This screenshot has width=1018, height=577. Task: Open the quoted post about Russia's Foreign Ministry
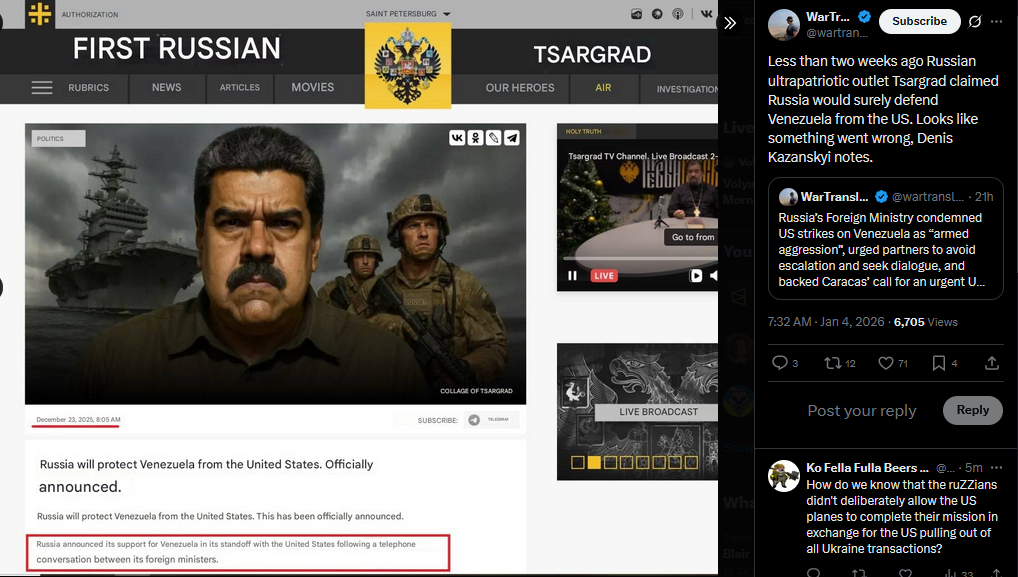tap(886, 239)
